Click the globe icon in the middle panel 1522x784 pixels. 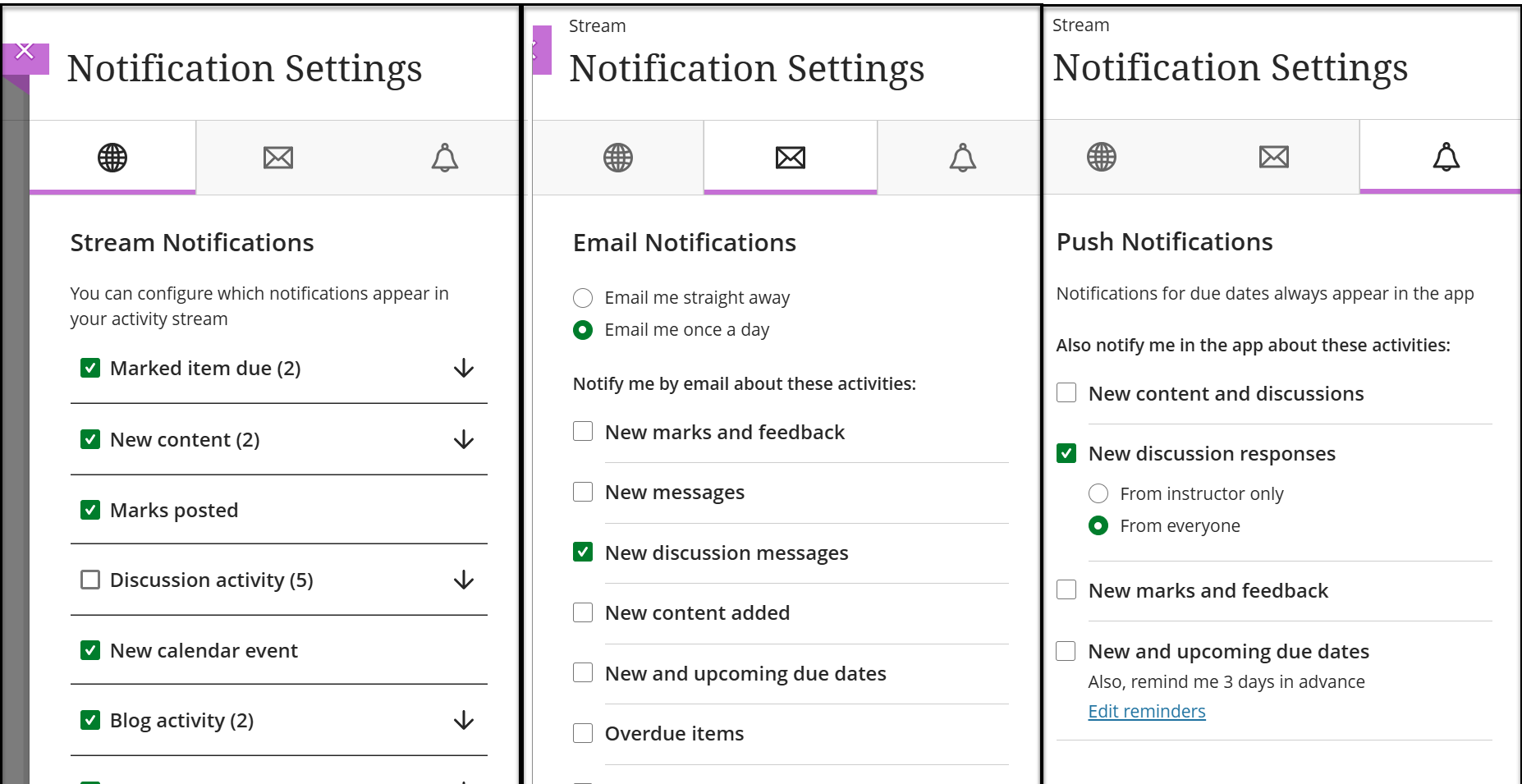pyautogui.click(x=617, y=157)
